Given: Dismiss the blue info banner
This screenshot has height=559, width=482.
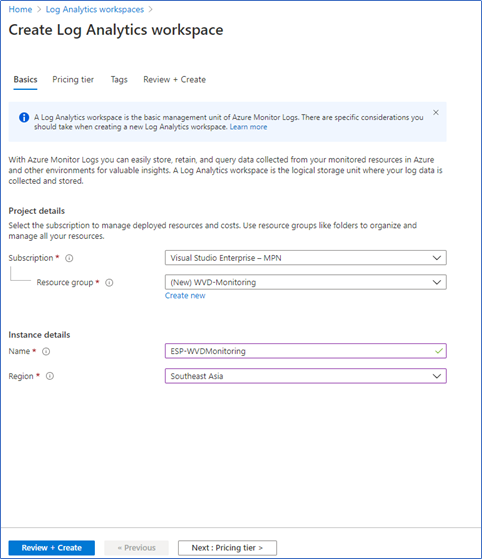Looking at the screenshot, I should tap(436, 113).
